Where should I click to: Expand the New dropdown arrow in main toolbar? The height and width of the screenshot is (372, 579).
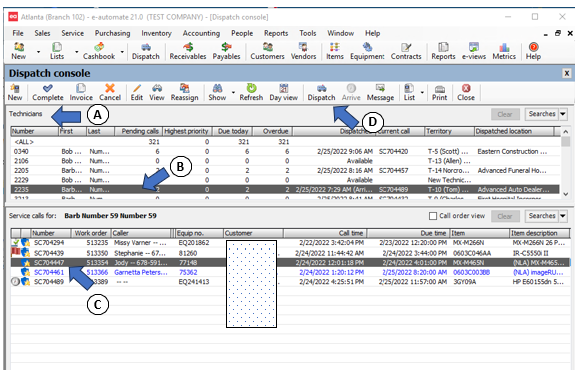click(38, 52)
